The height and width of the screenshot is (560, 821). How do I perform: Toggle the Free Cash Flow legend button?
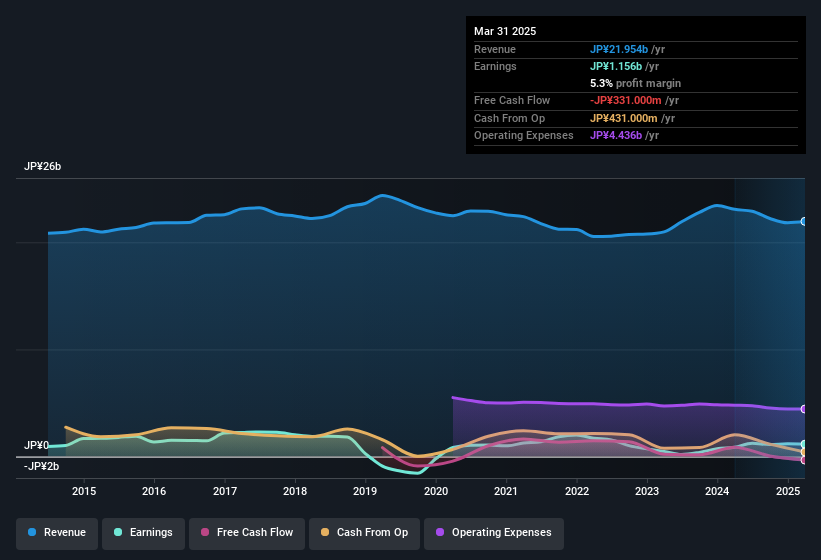coord(247,533)
